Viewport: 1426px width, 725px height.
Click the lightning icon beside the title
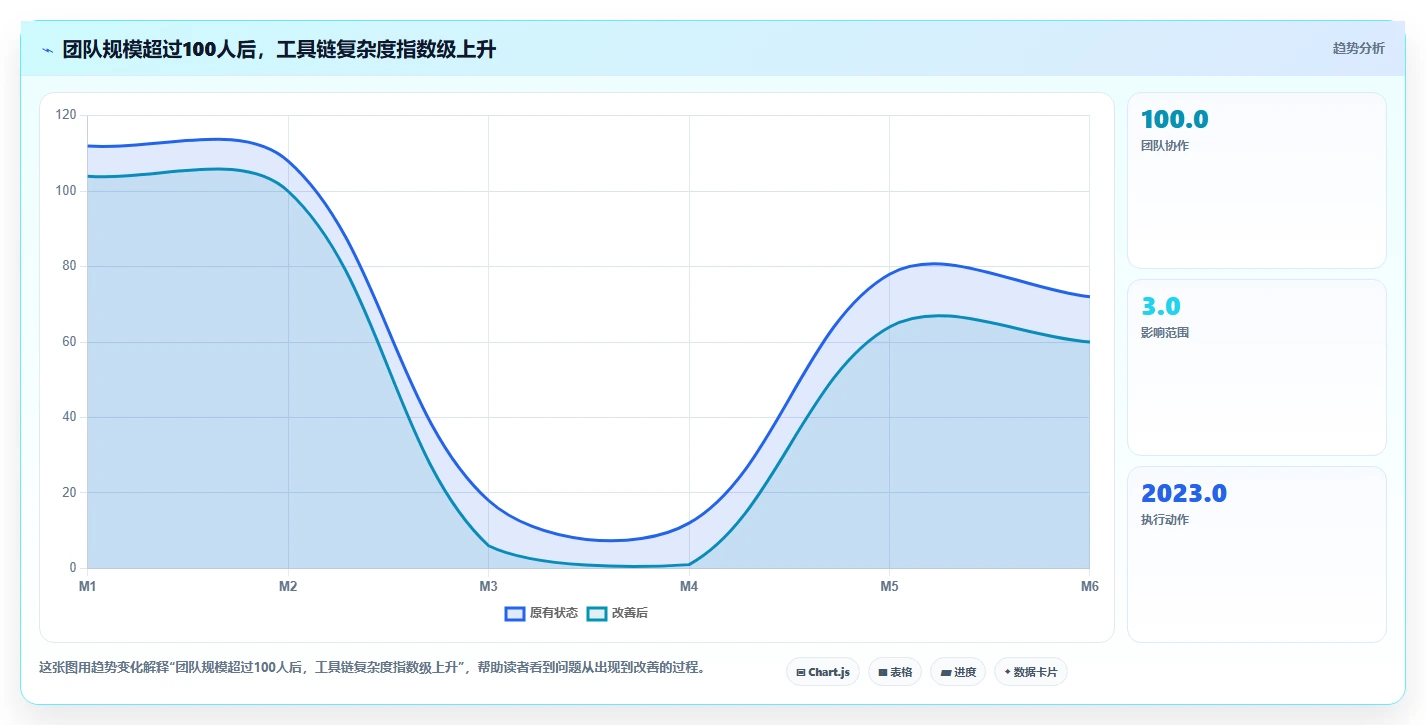coord(47,50)
